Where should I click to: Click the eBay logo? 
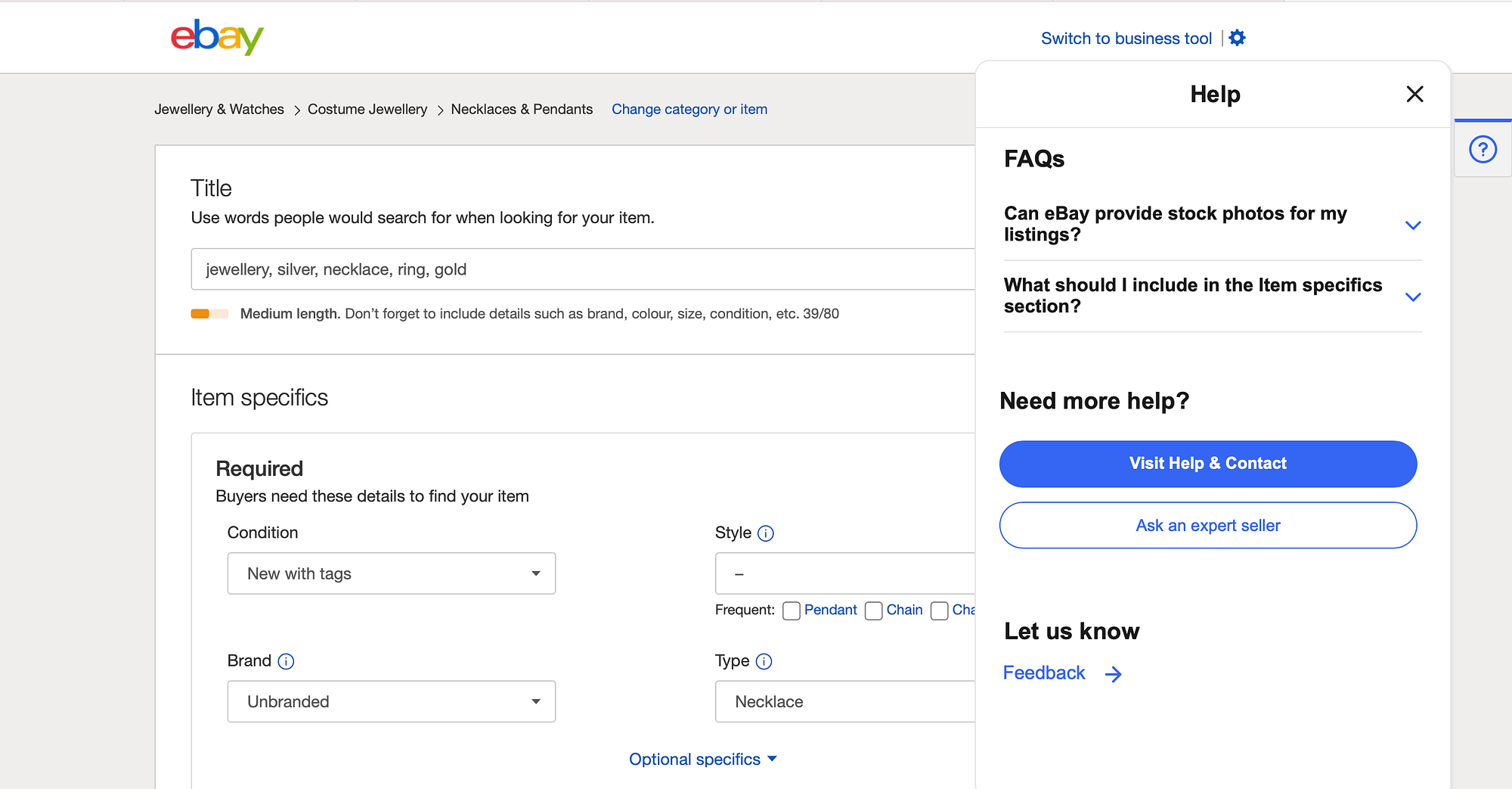(x=217, y=37)
